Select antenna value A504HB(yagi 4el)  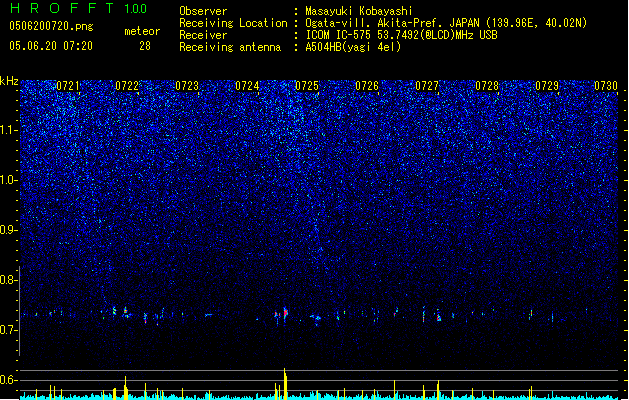pos(353,47)
